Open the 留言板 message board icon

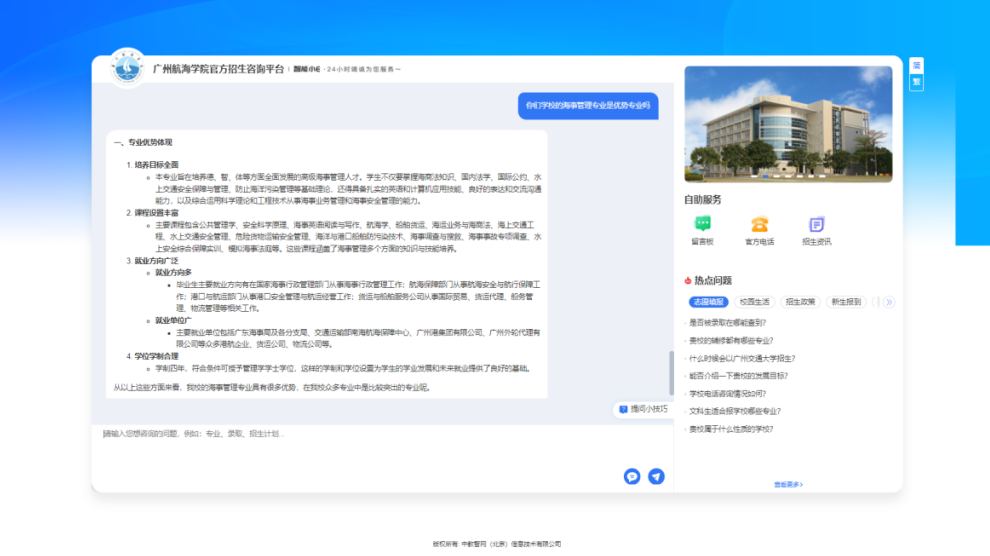(x=702, y=225)
